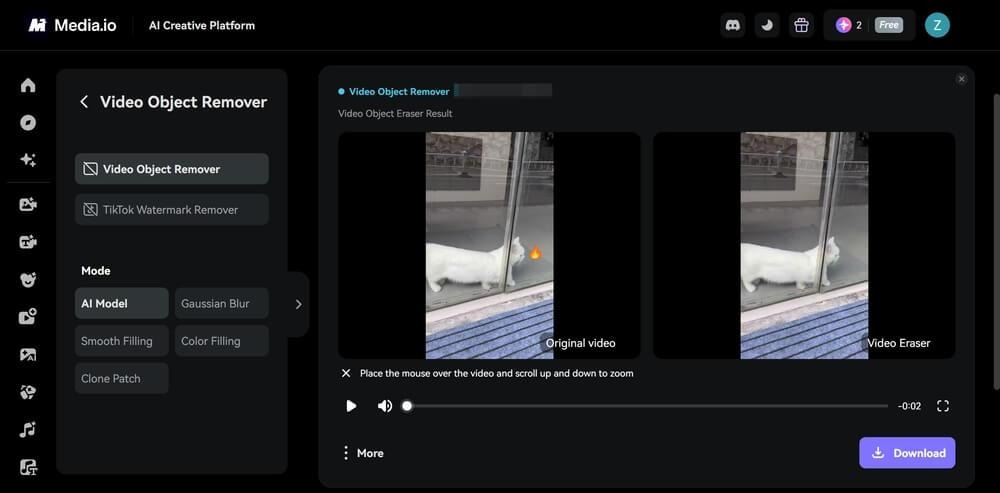Viewport: 1000px width, 493px height.
Task: Open the Discord community icon
Action: (733, 26)
